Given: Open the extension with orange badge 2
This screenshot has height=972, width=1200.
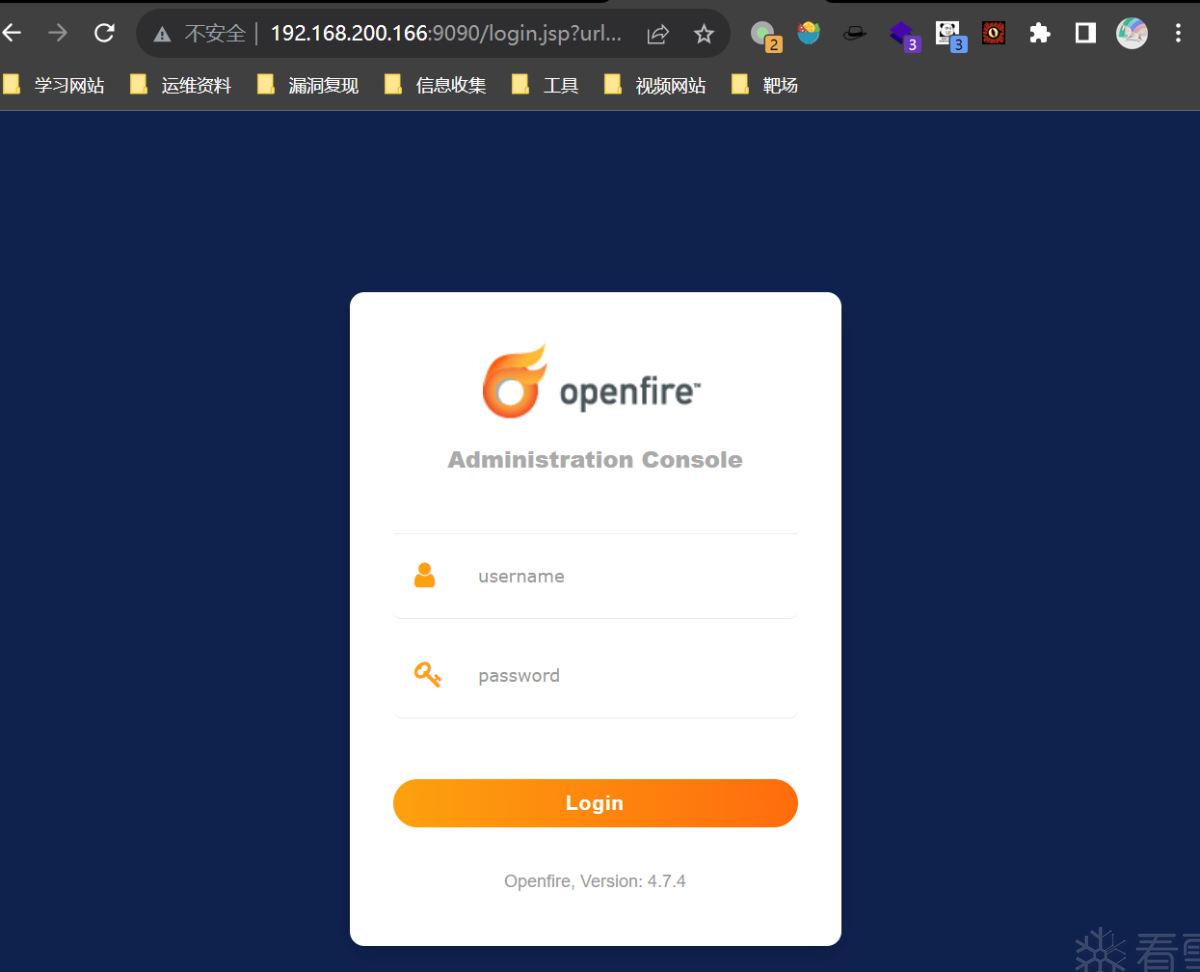Looking at the screenshot, I should point(766,35).
